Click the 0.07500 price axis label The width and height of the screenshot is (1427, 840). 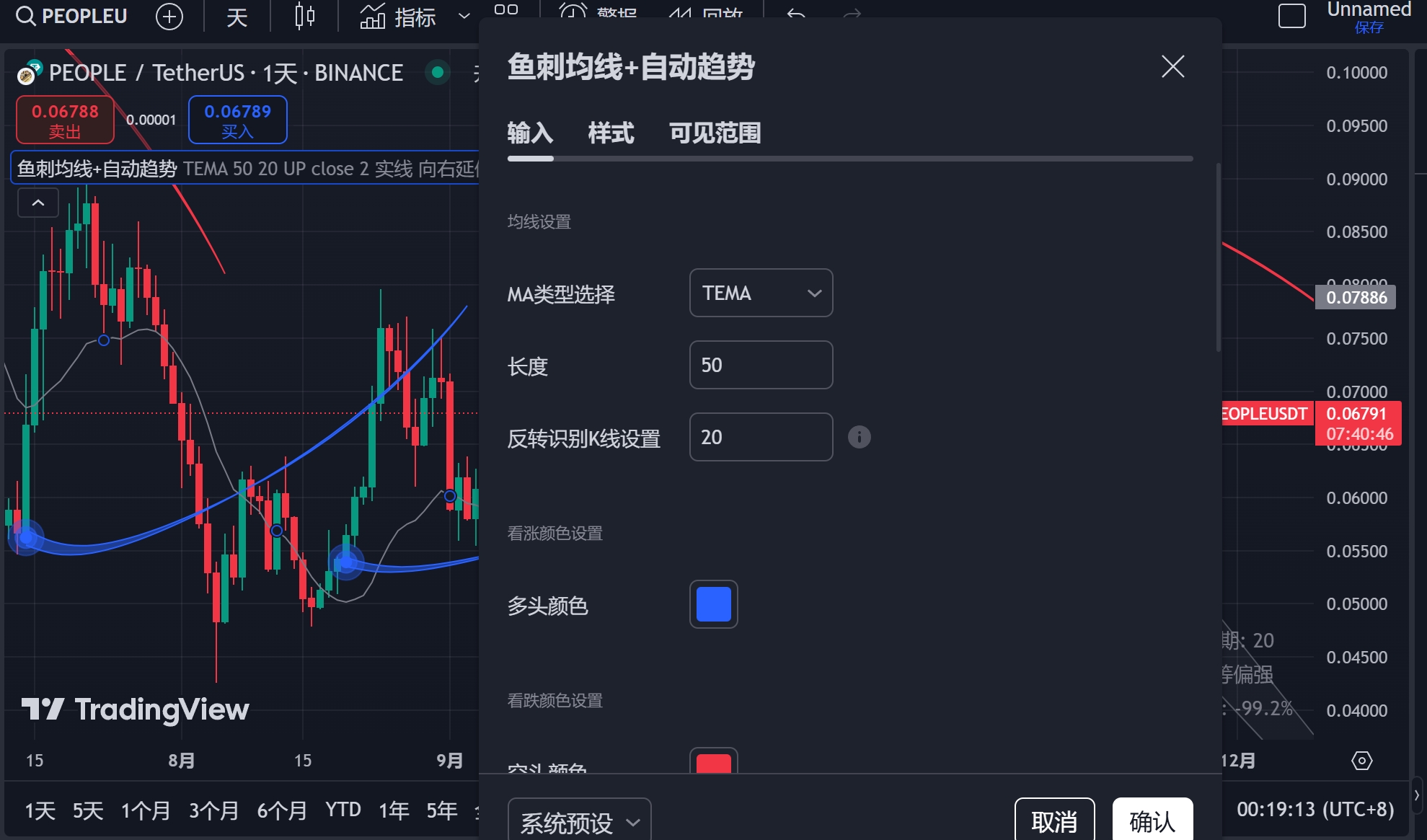pyautogui.click(x=1356, y=339)
